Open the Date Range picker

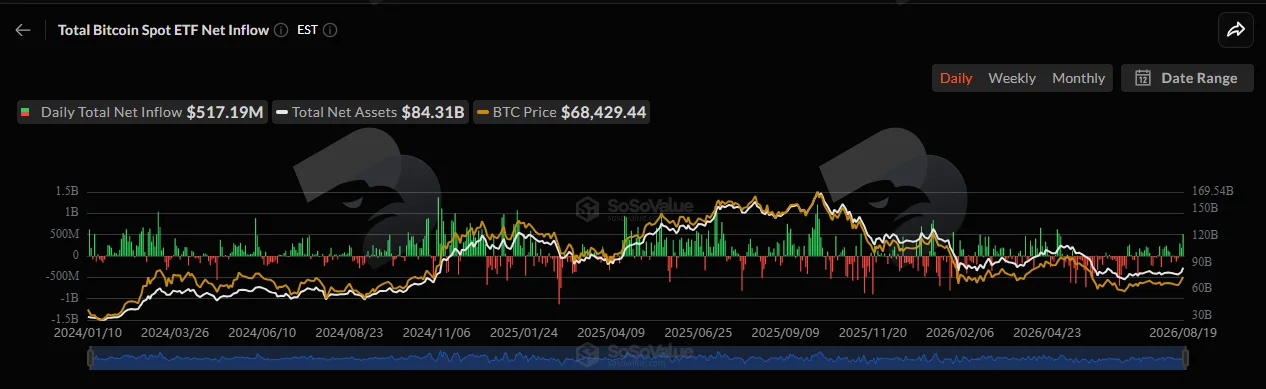tap(1187, 78)
